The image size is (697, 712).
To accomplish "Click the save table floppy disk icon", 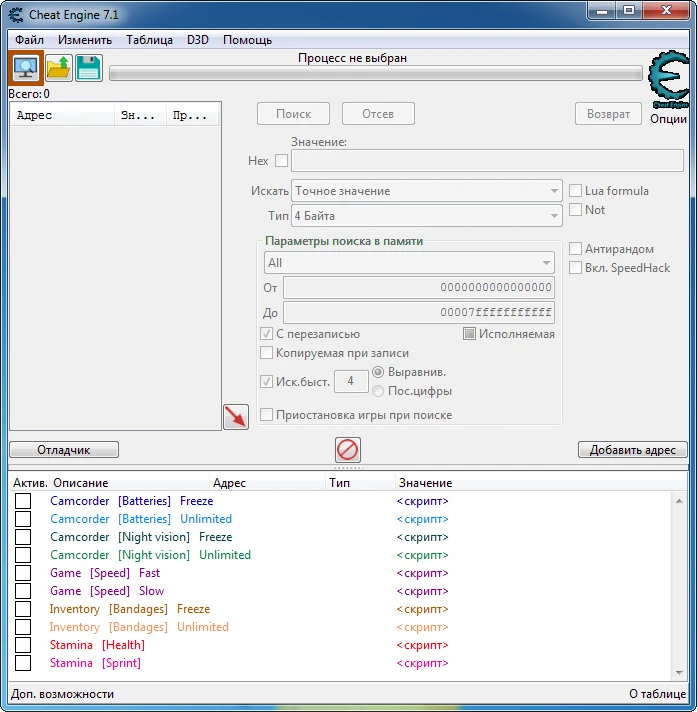I will click(x=89, y=68).
